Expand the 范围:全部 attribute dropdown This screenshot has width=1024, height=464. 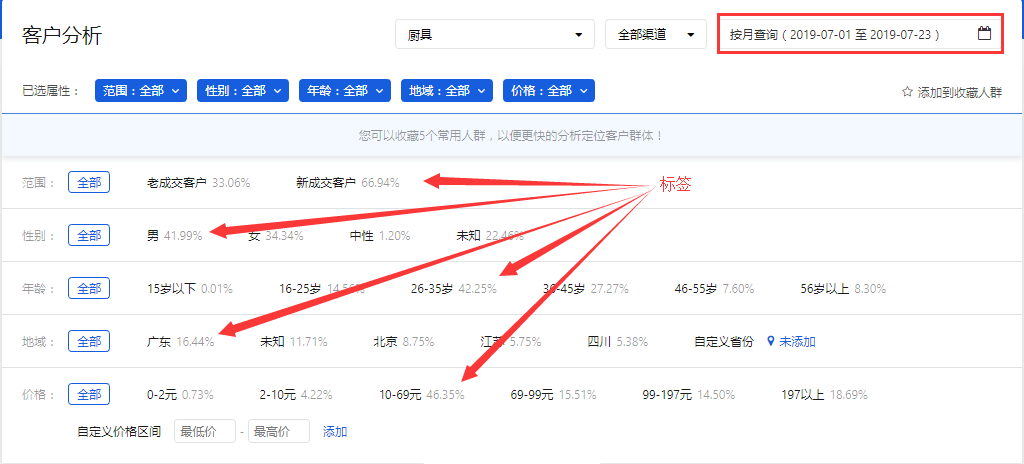141,91
